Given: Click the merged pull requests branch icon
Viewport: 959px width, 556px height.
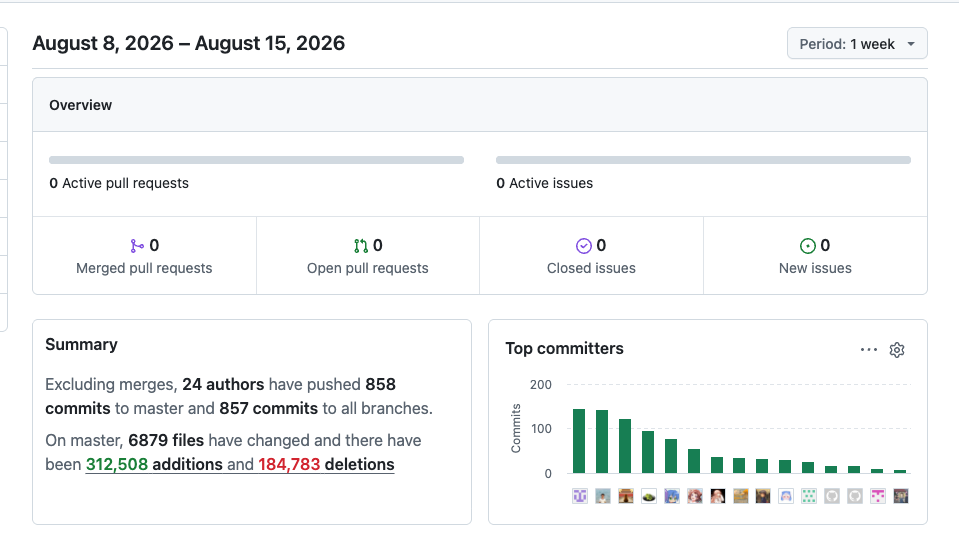Looking at the screenshot, I should coord(137,246).
